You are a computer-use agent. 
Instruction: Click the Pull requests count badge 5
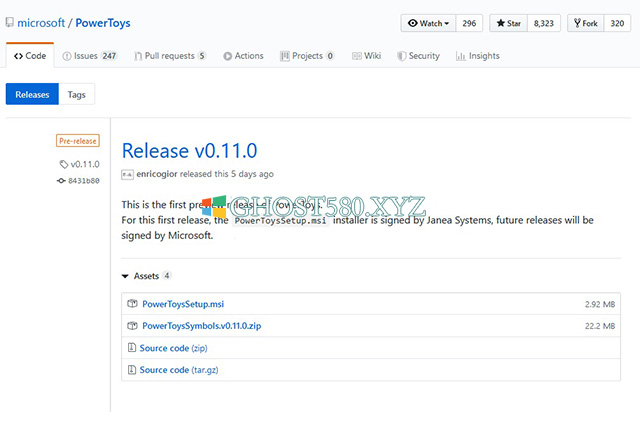pyautogui.click(x=202, y=56)
